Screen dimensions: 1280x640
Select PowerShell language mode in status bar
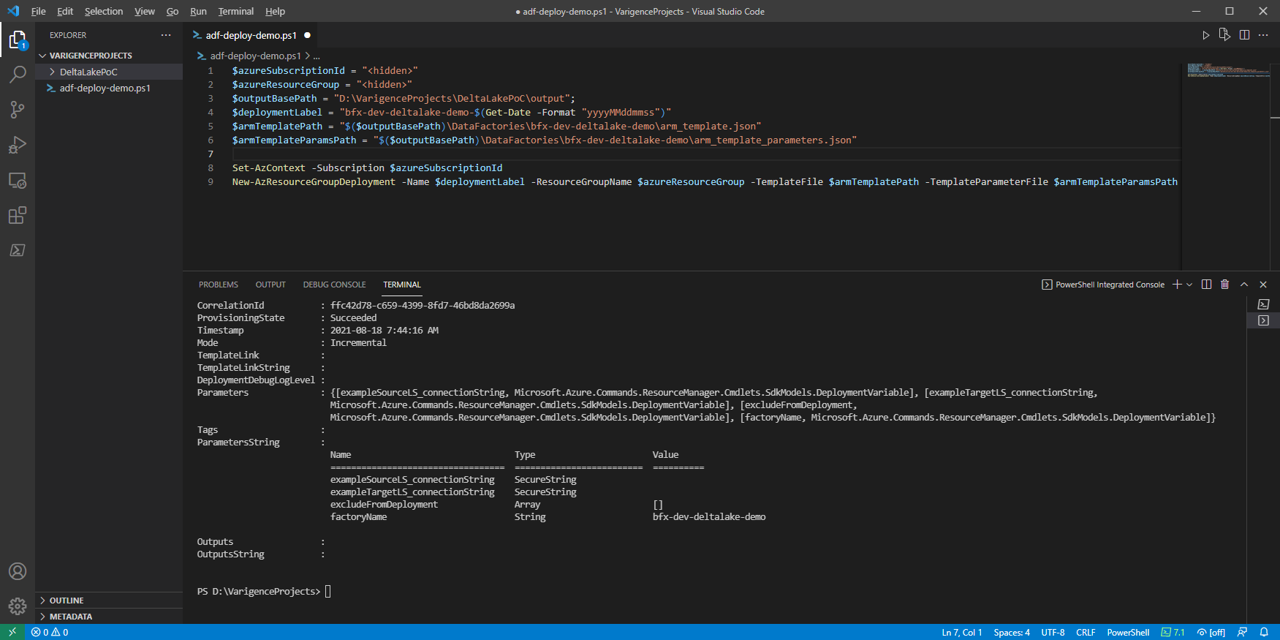[x=1128, y=632]
